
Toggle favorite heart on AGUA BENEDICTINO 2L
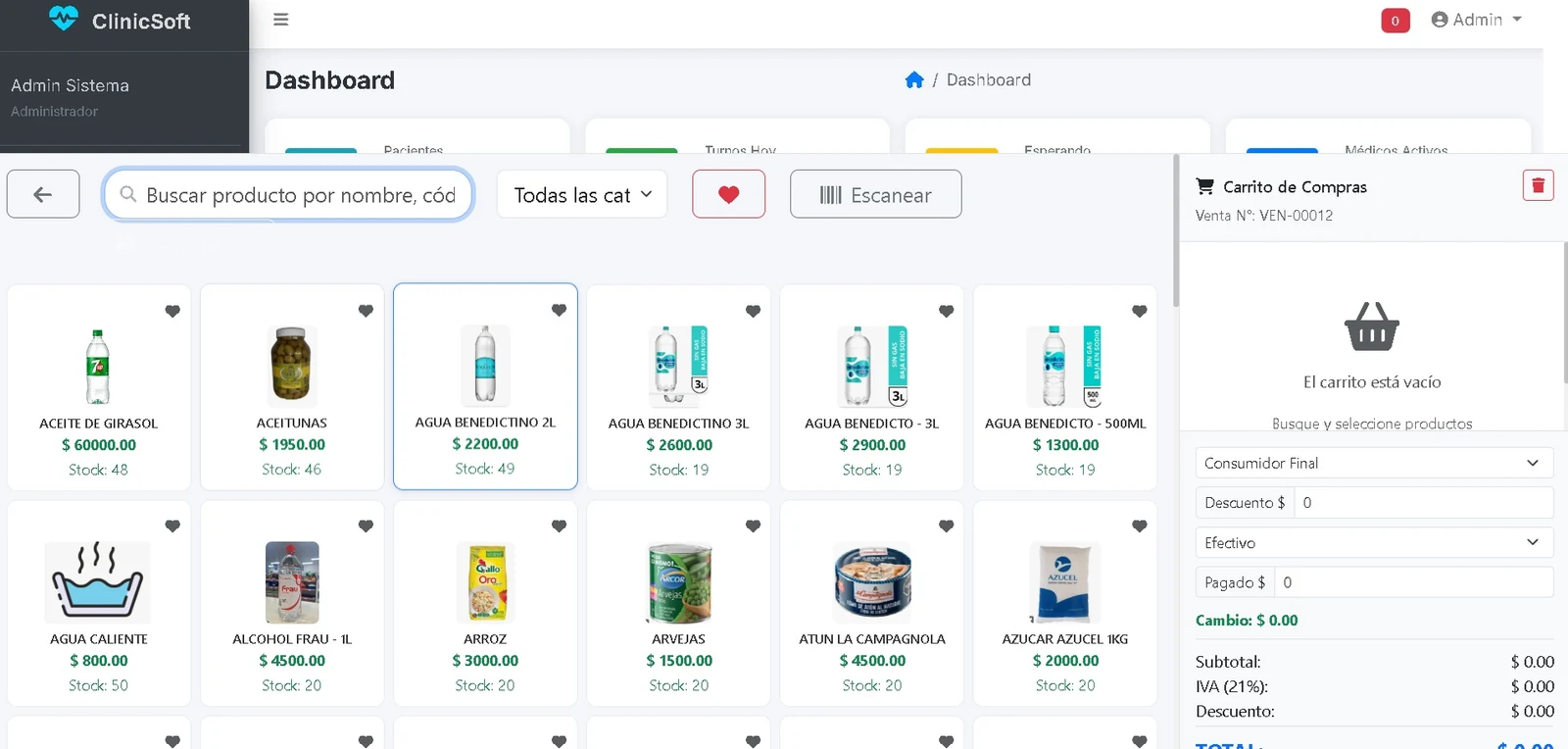coord(559,310)
